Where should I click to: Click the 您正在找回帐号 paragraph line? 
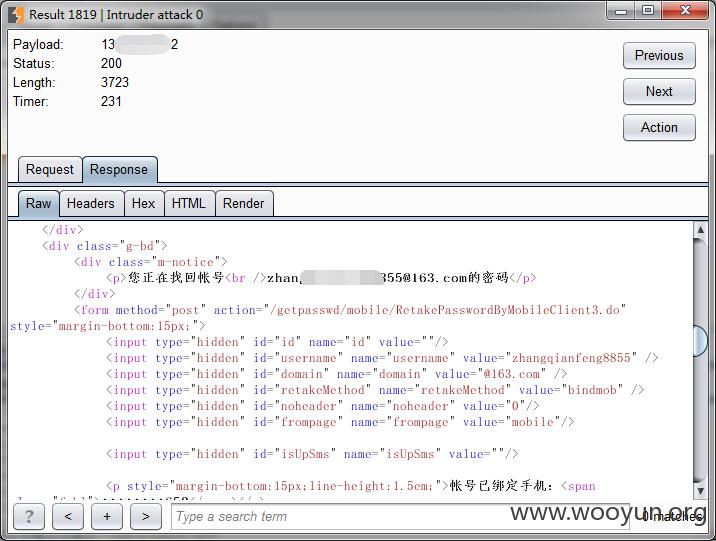point(321,278)
